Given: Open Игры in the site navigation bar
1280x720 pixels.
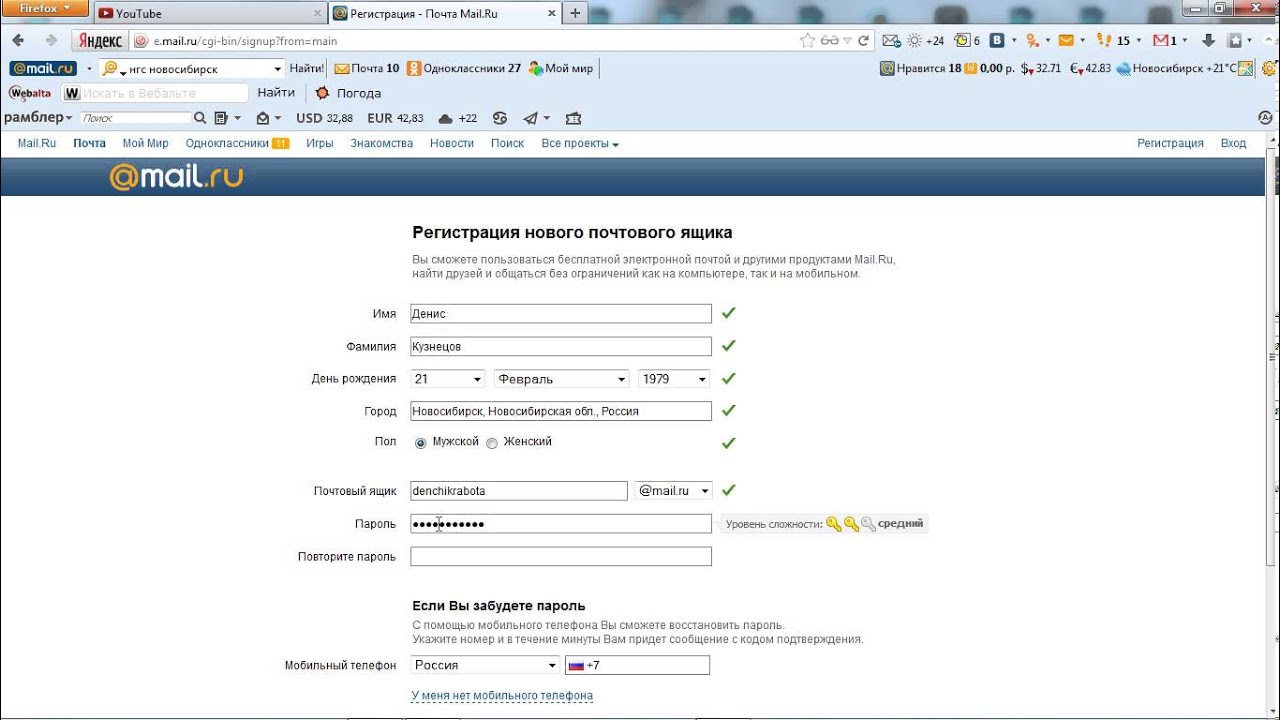Looking at the screenshot, I should click(x=320, y=144).
